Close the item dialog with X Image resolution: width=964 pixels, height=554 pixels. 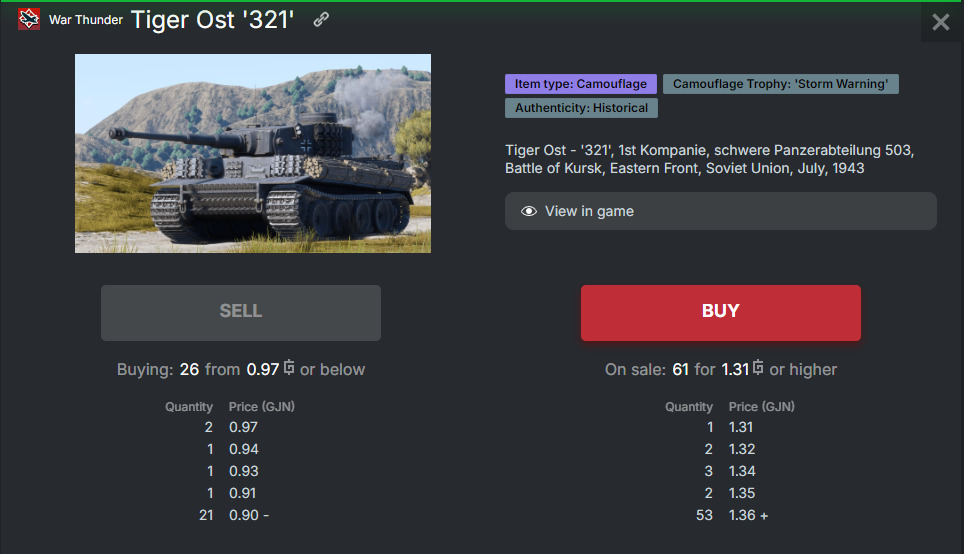point(940,22)
